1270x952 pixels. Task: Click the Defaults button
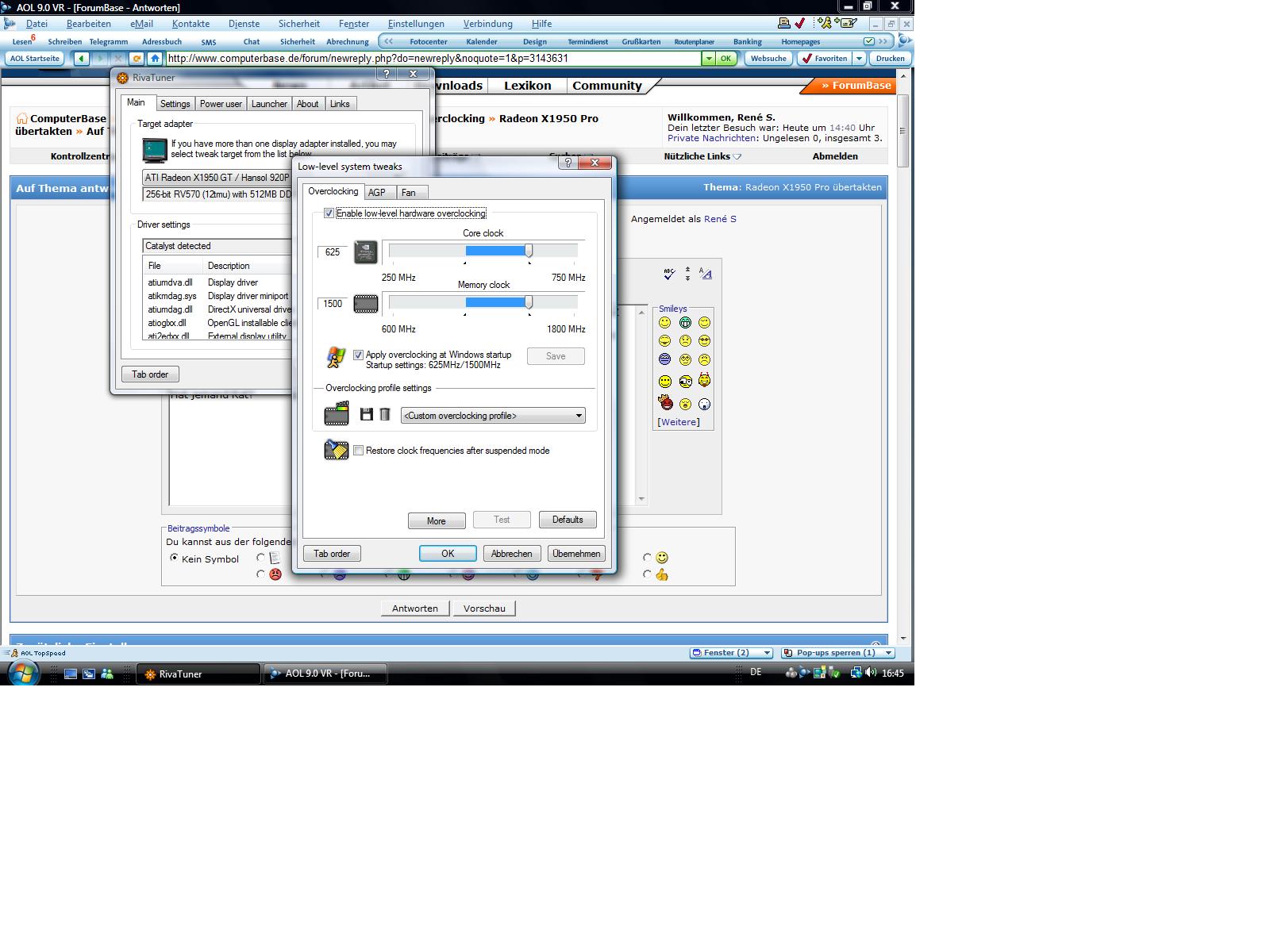pyautogui.click(x=568, y=520)
